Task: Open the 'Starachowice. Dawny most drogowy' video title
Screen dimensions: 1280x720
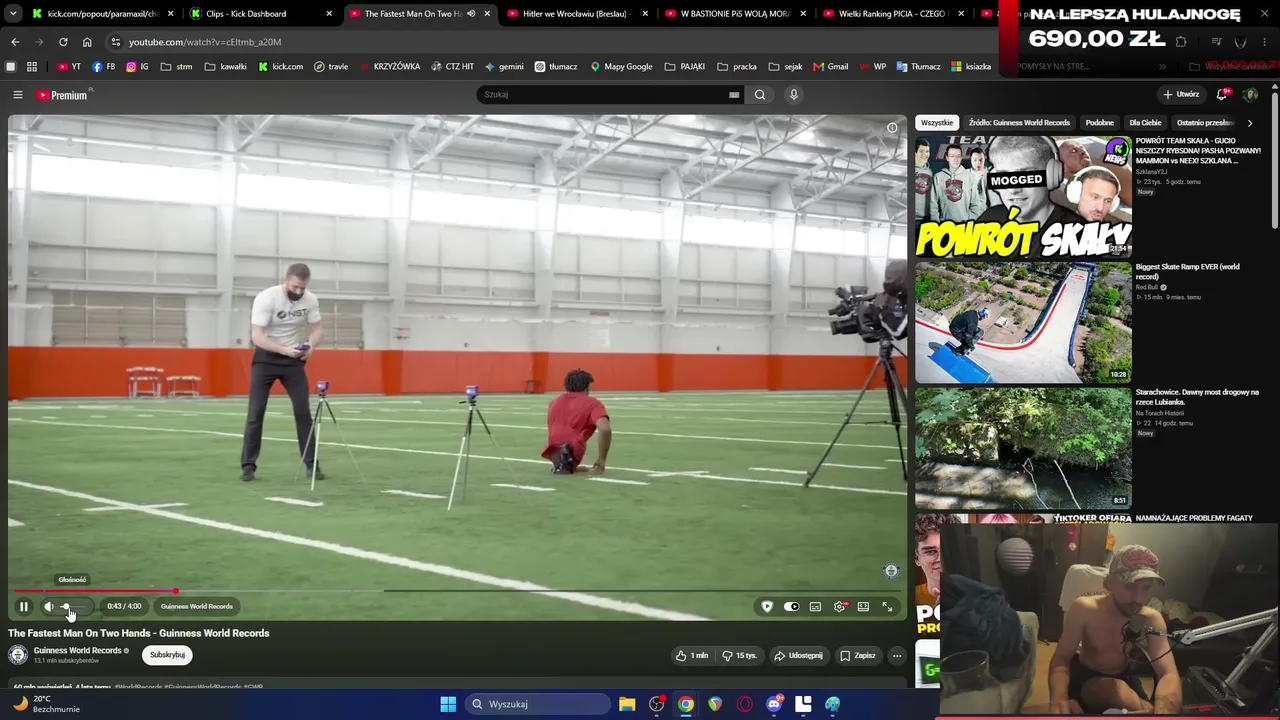Action: pos(1197,397)
